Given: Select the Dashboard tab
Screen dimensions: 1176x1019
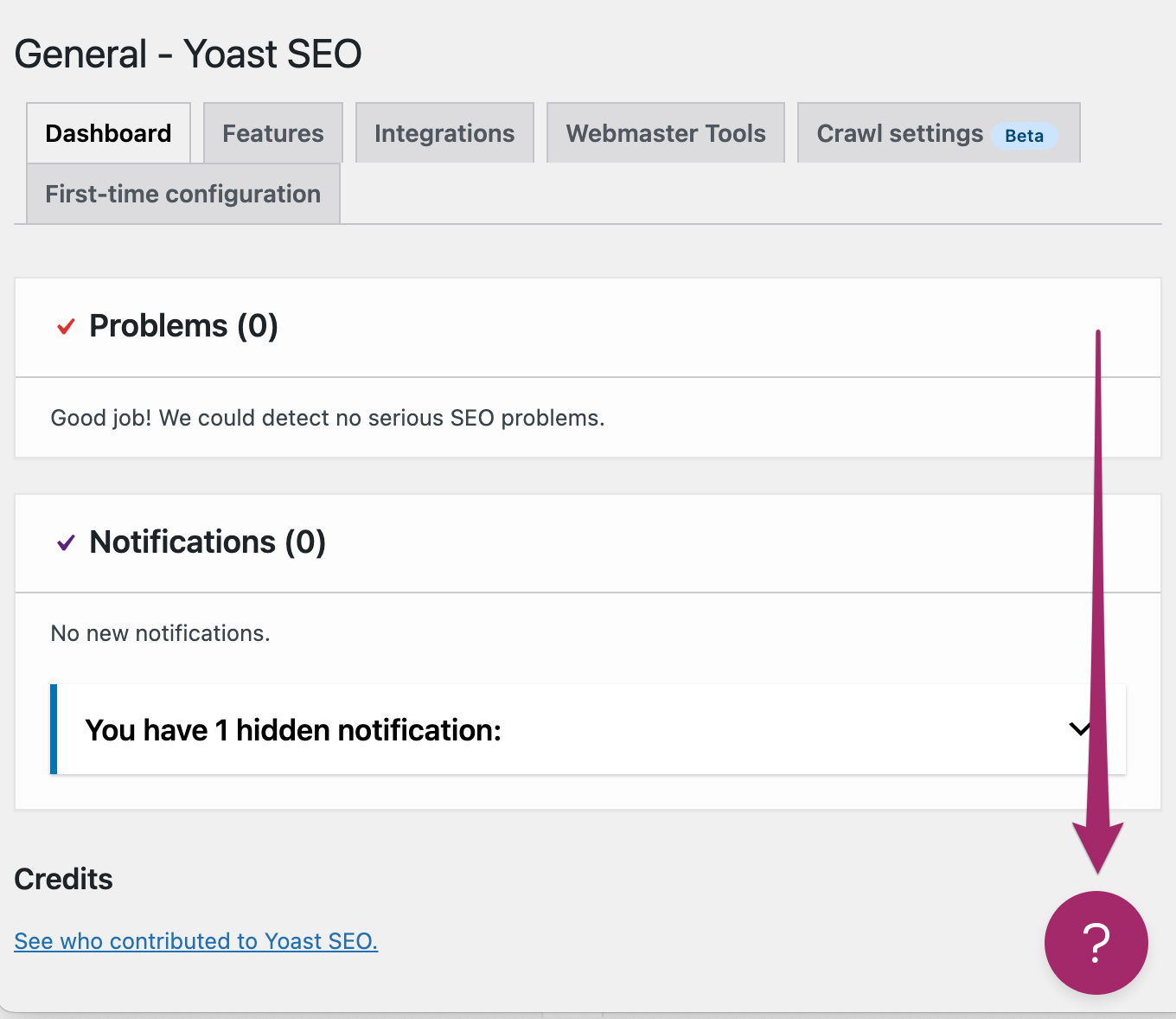Looking at the screenshot, I should [108, 132].
